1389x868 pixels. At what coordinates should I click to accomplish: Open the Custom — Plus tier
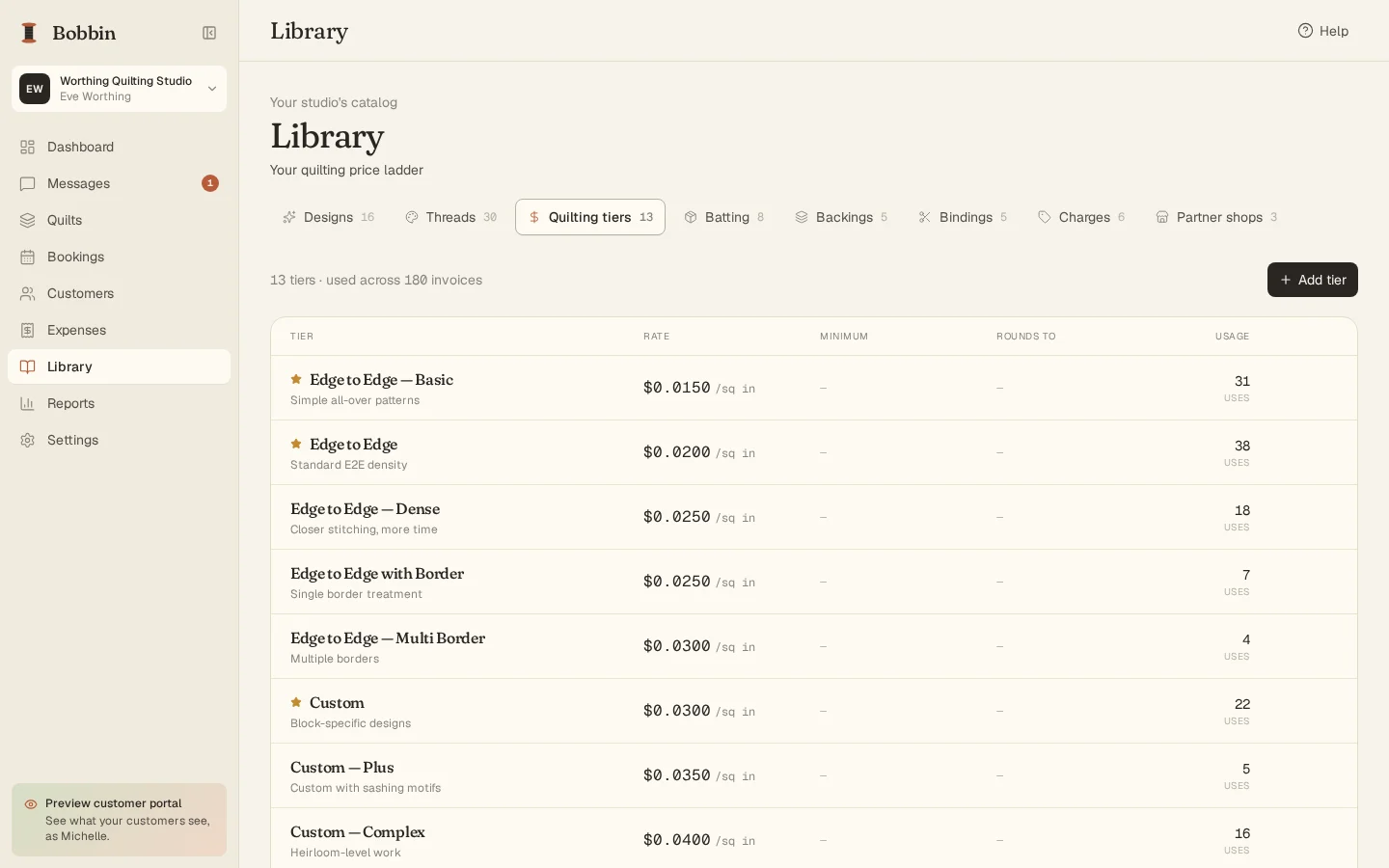point(814,775)
